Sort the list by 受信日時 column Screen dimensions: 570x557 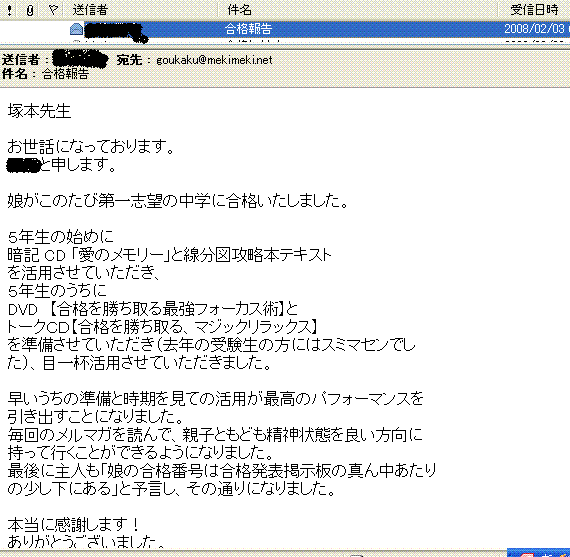534,10
